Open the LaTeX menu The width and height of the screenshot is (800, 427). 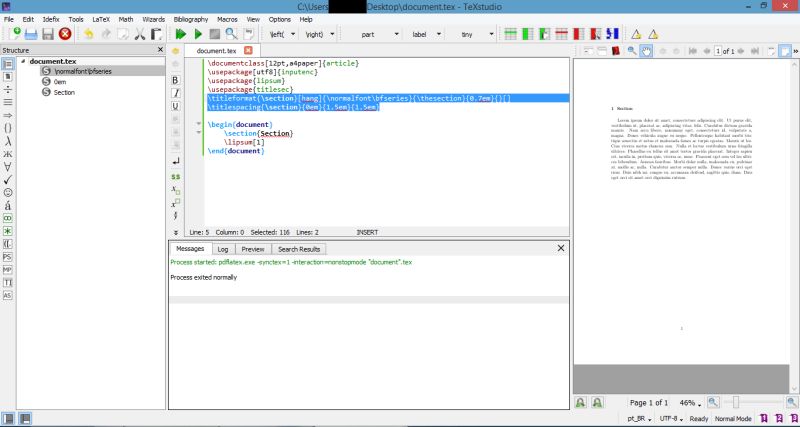point(101,19)
